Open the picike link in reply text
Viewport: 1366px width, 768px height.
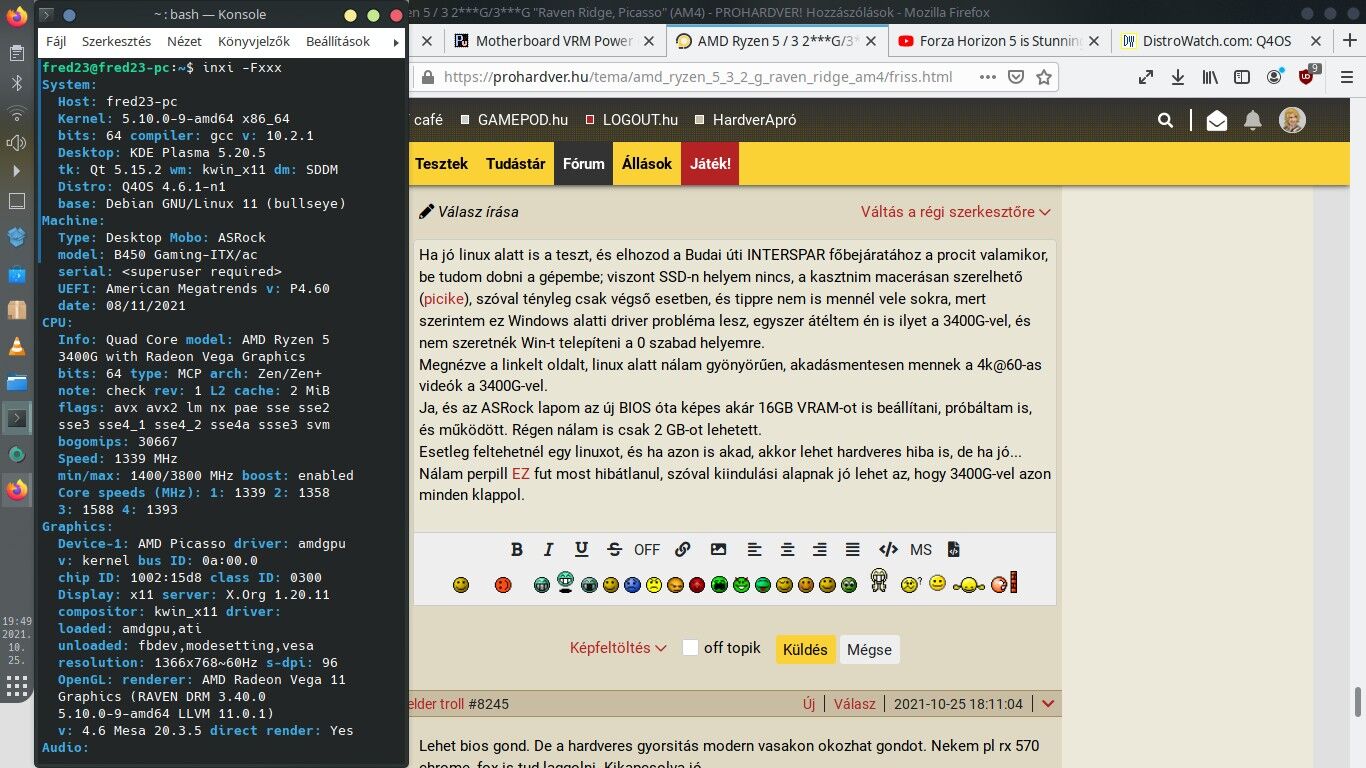click(x=443, y=298)
